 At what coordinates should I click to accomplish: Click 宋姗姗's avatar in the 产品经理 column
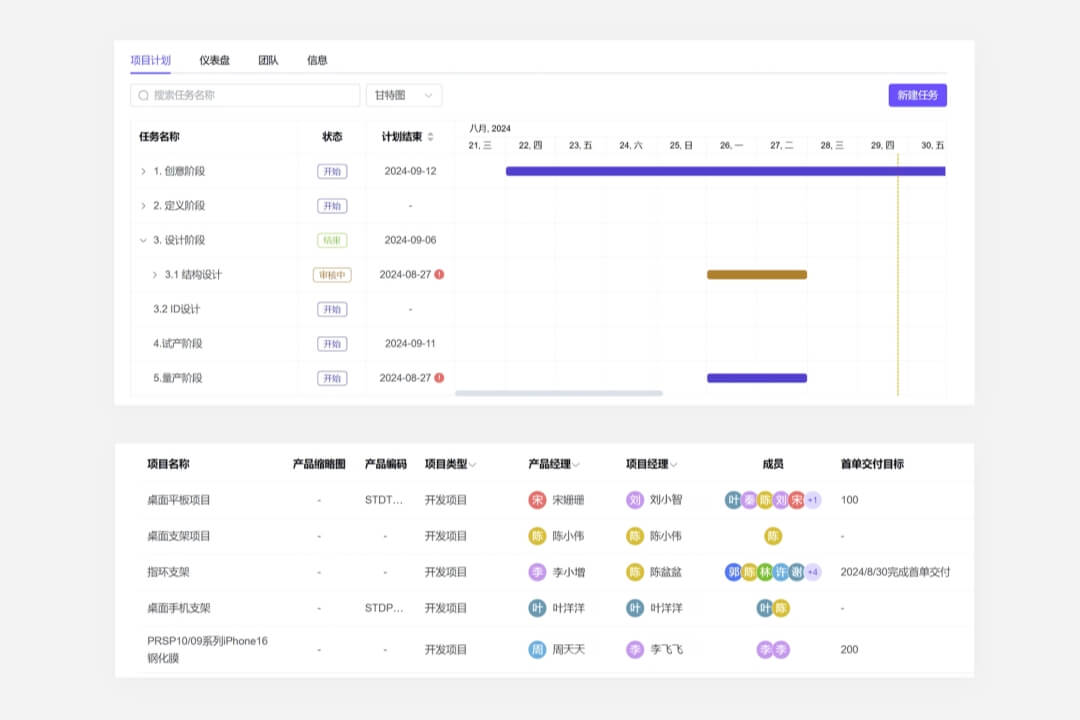[x=538, y=499]
